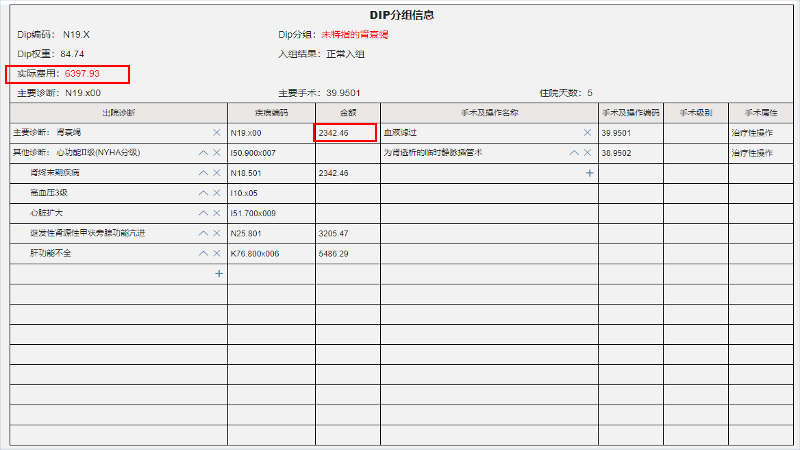This screenshot has width=800, height=450.
Task: Delete the 为肾透析的临时静脉插管术 surgery row
Action: [x=588, y=153]
